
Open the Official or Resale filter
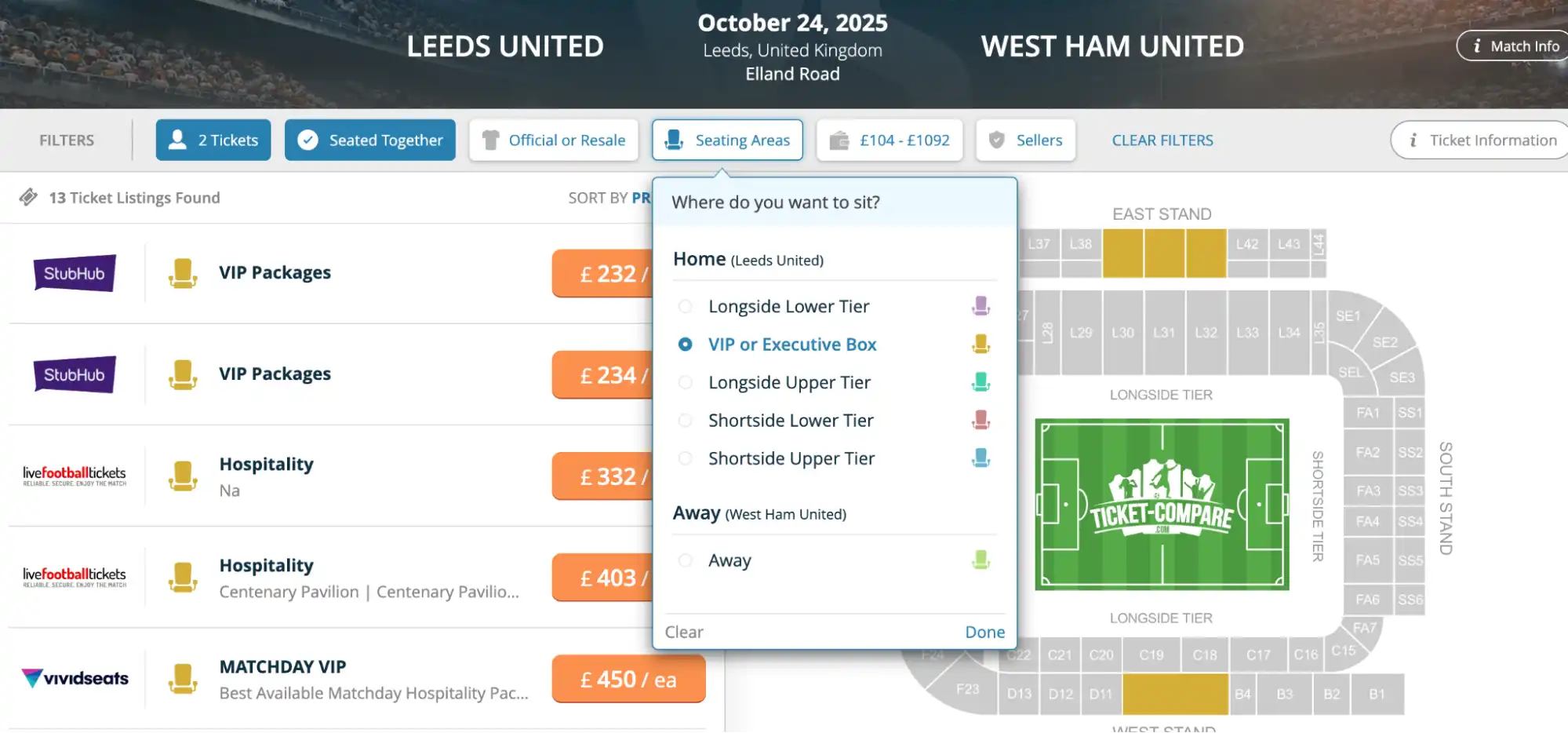[x=553, y=140]
